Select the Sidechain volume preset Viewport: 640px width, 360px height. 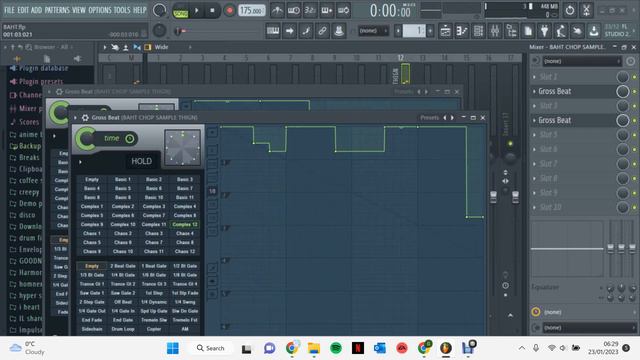tap(92, 329)
